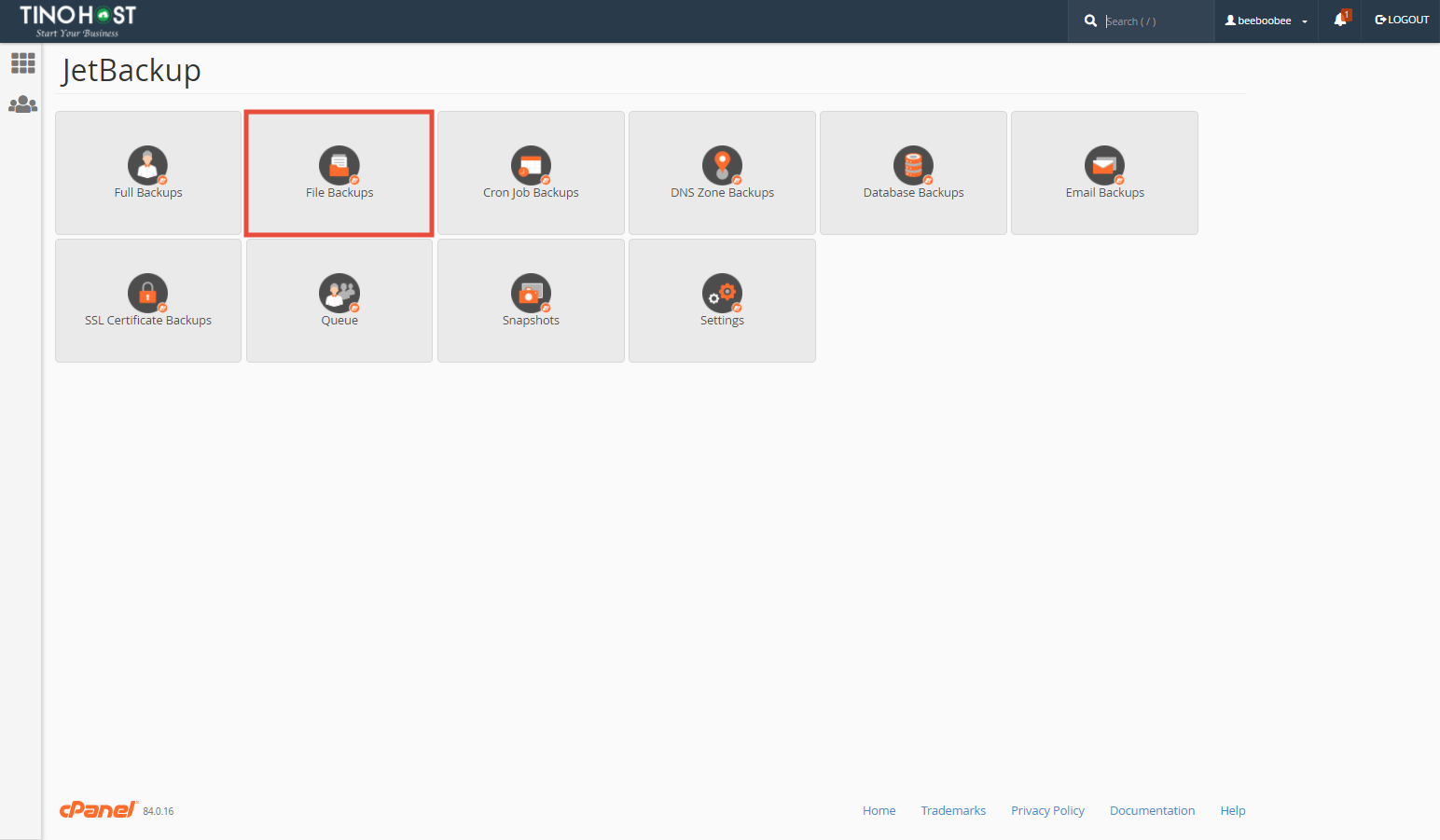1440x840 pixels.
Task: Click the File Backups label
Action: (x=339, y=192)
